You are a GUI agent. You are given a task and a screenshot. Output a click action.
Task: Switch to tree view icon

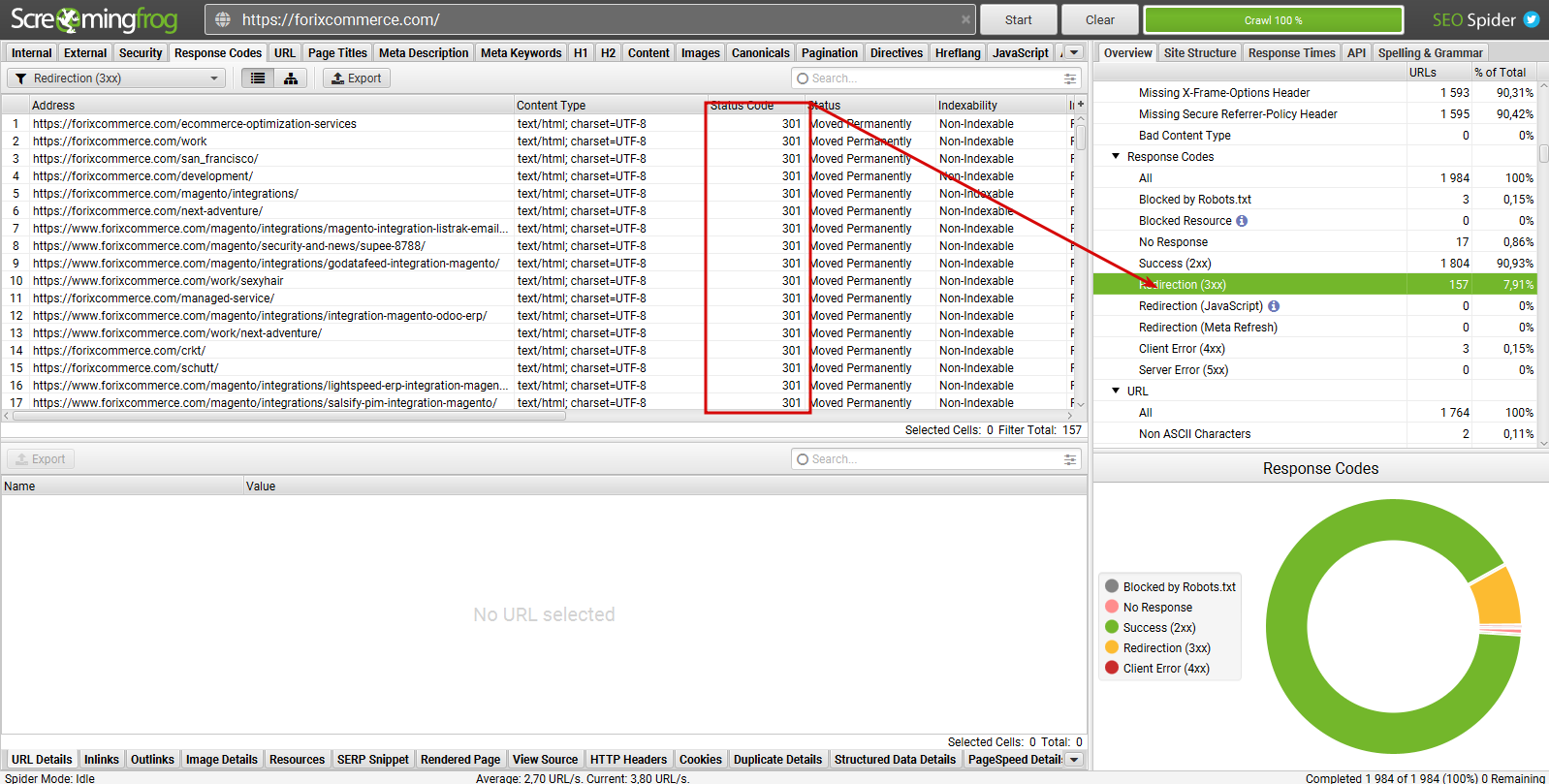(291, 78)
